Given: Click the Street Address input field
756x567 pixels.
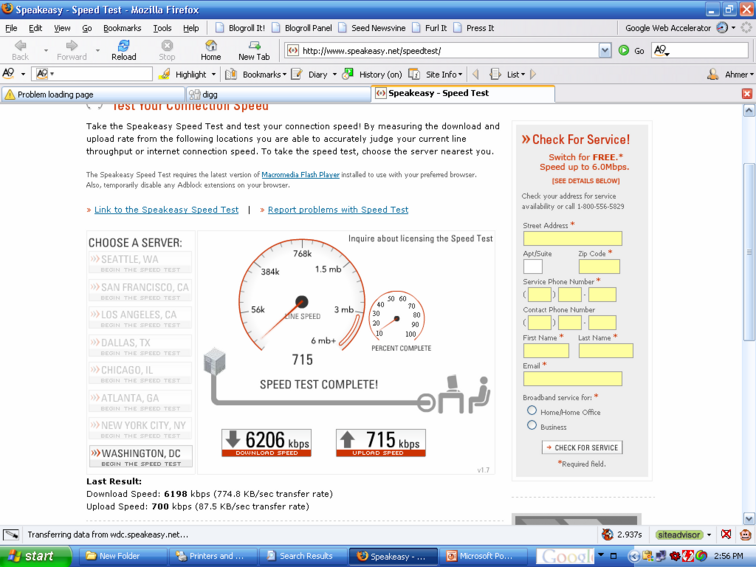Looking at the screenshot, I should tap(572, 238).
